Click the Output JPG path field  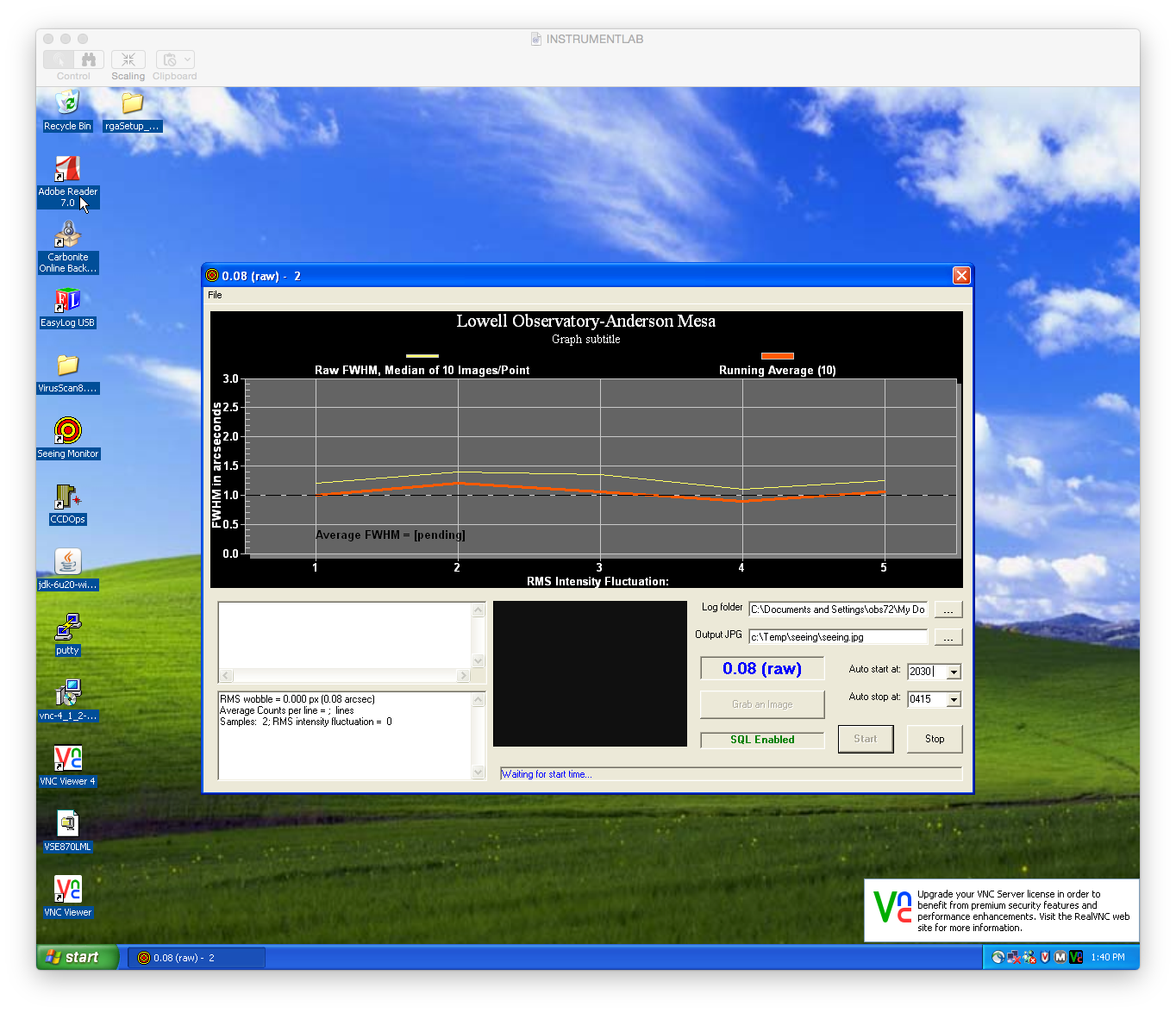click(838, 637)
